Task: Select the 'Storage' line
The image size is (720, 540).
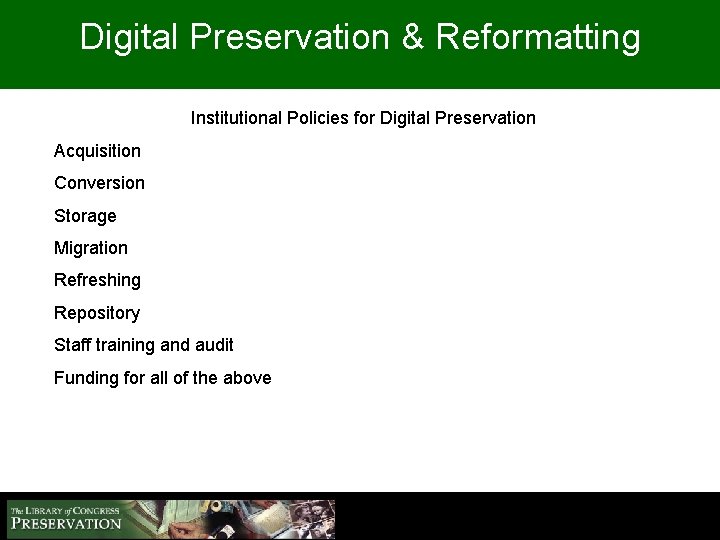Action: pos(85,216)
